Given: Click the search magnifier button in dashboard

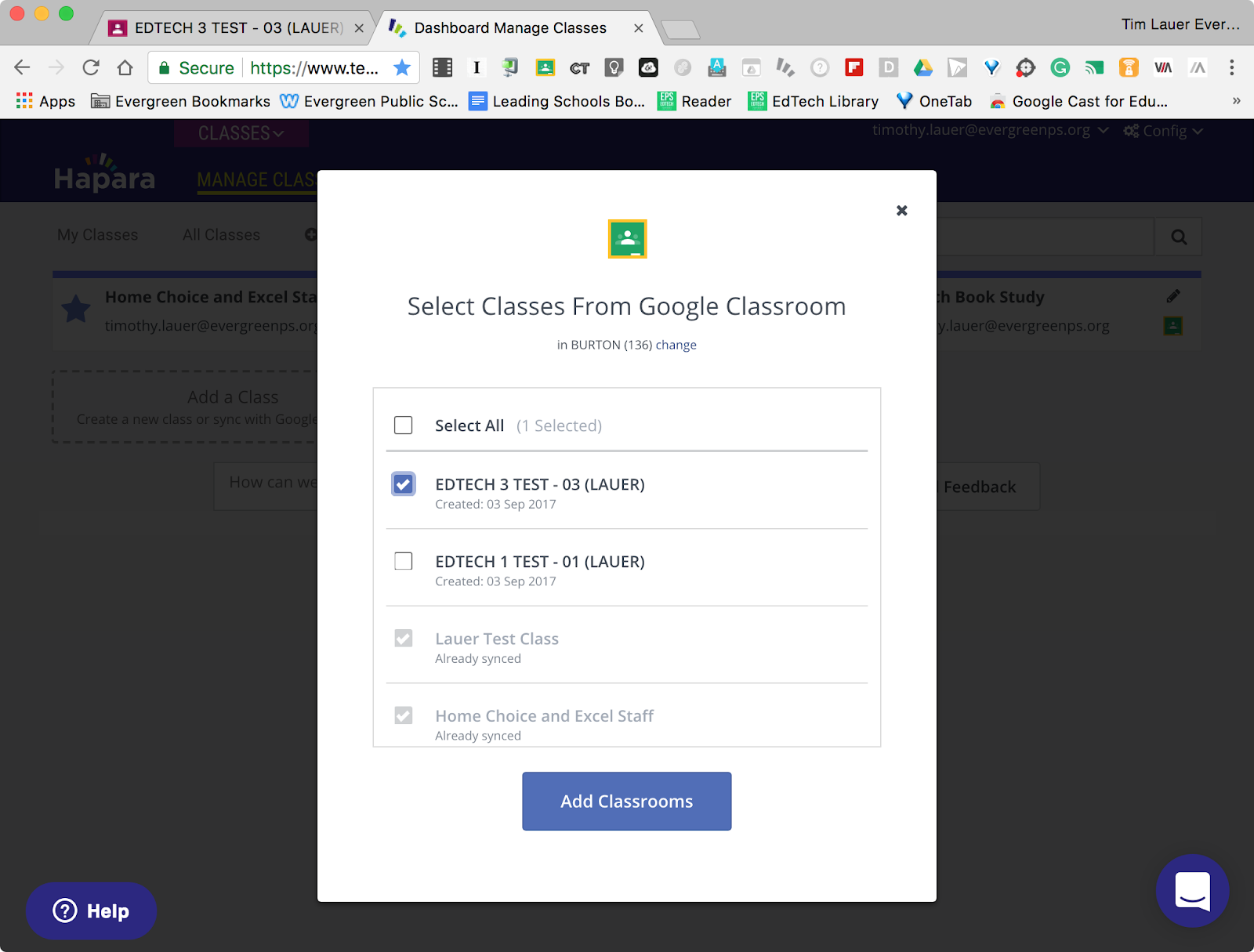Looking at the screenshot, I should (1179, 237).
